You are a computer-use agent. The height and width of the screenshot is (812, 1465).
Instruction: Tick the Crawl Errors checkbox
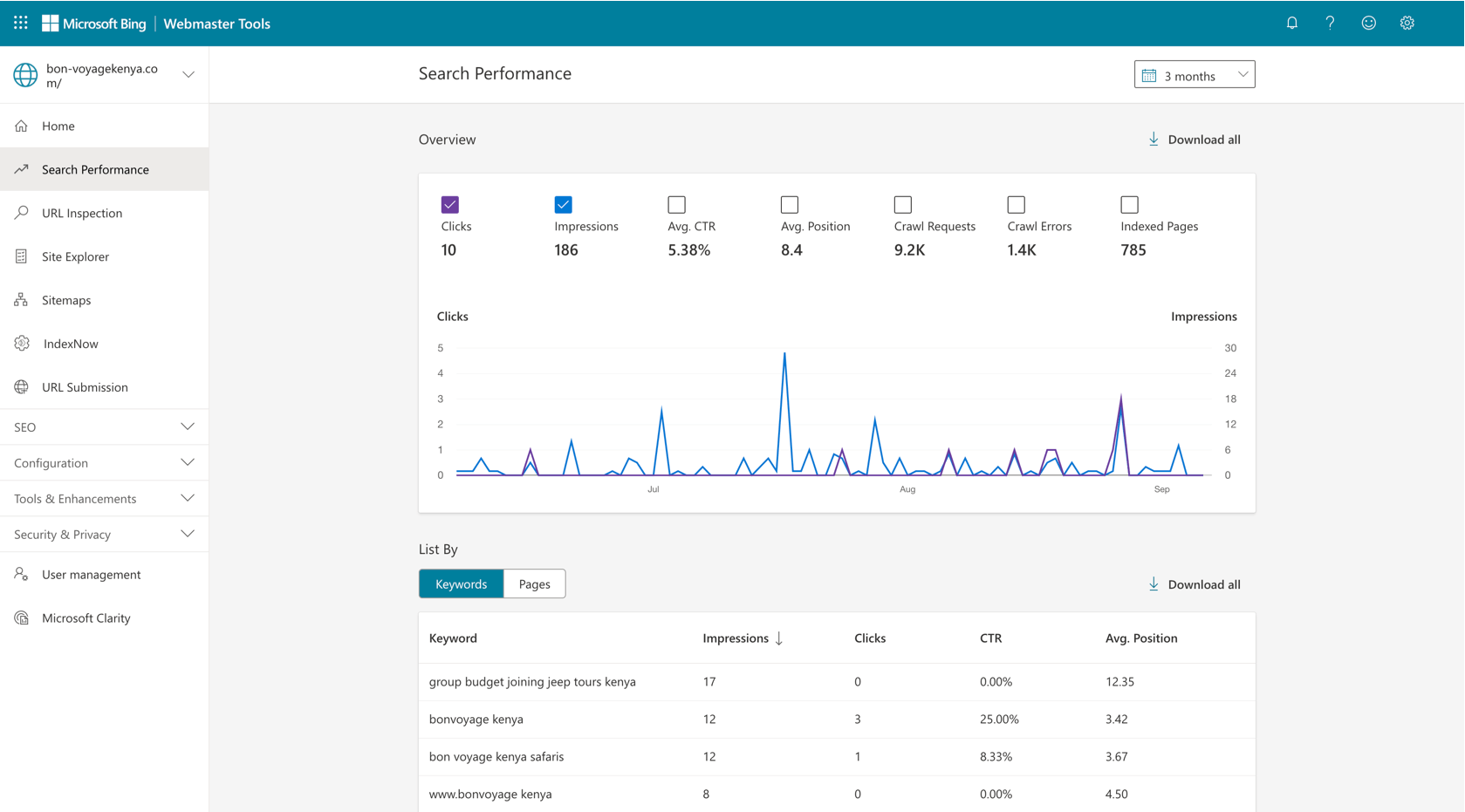pos(1016,205)
